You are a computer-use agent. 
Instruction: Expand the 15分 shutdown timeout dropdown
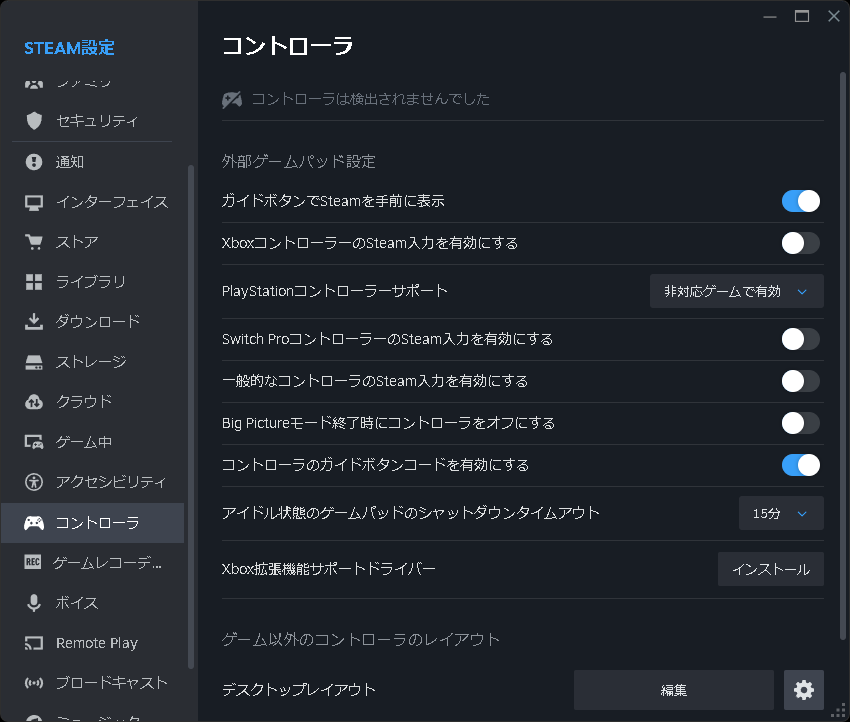click(781, 513)
